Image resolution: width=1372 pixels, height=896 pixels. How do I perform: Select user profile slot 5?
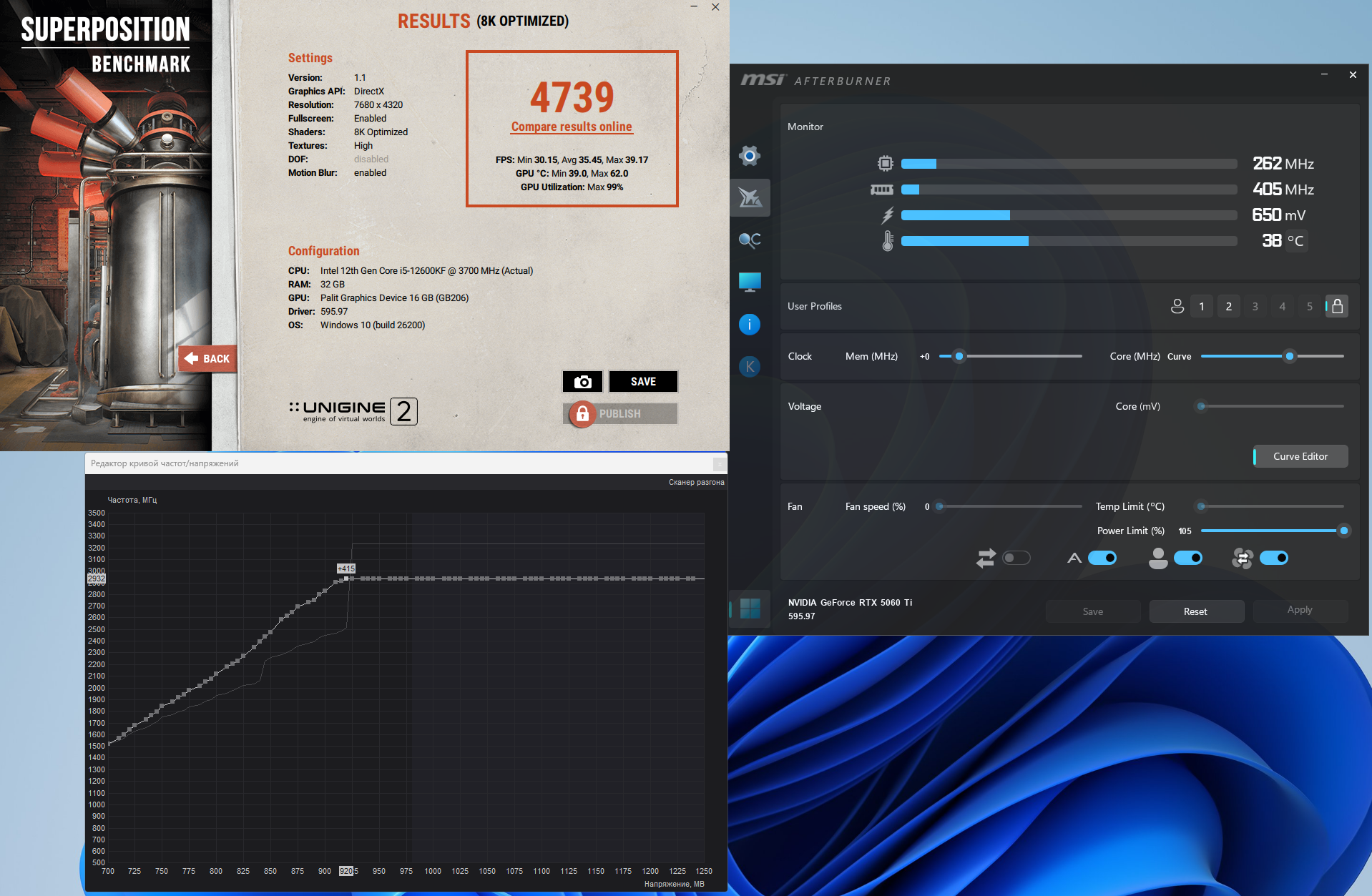click(x=1310, y=306)
